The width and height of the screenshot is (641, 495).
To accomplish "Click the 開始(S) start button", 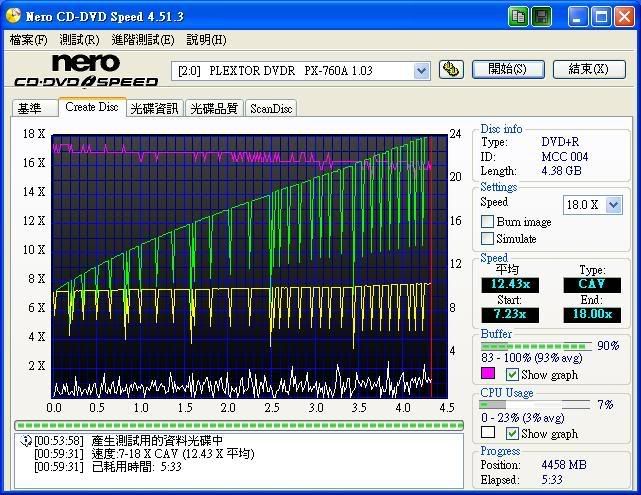I will (x=508, y=69).
